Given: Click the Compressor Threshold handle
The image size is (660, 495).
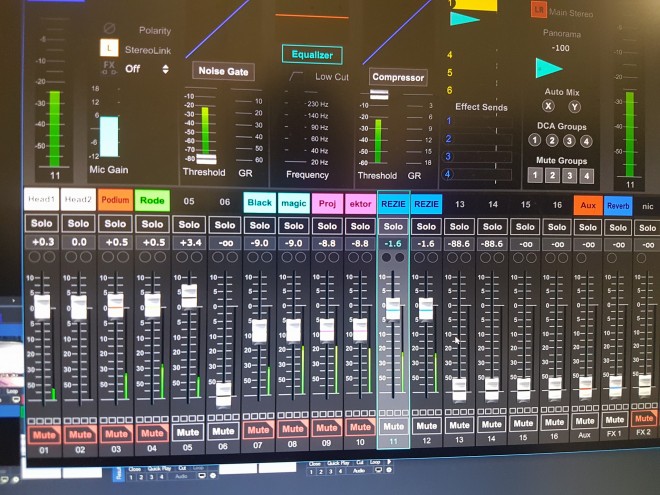Looking at the screenshot, I should click(379, 94).
